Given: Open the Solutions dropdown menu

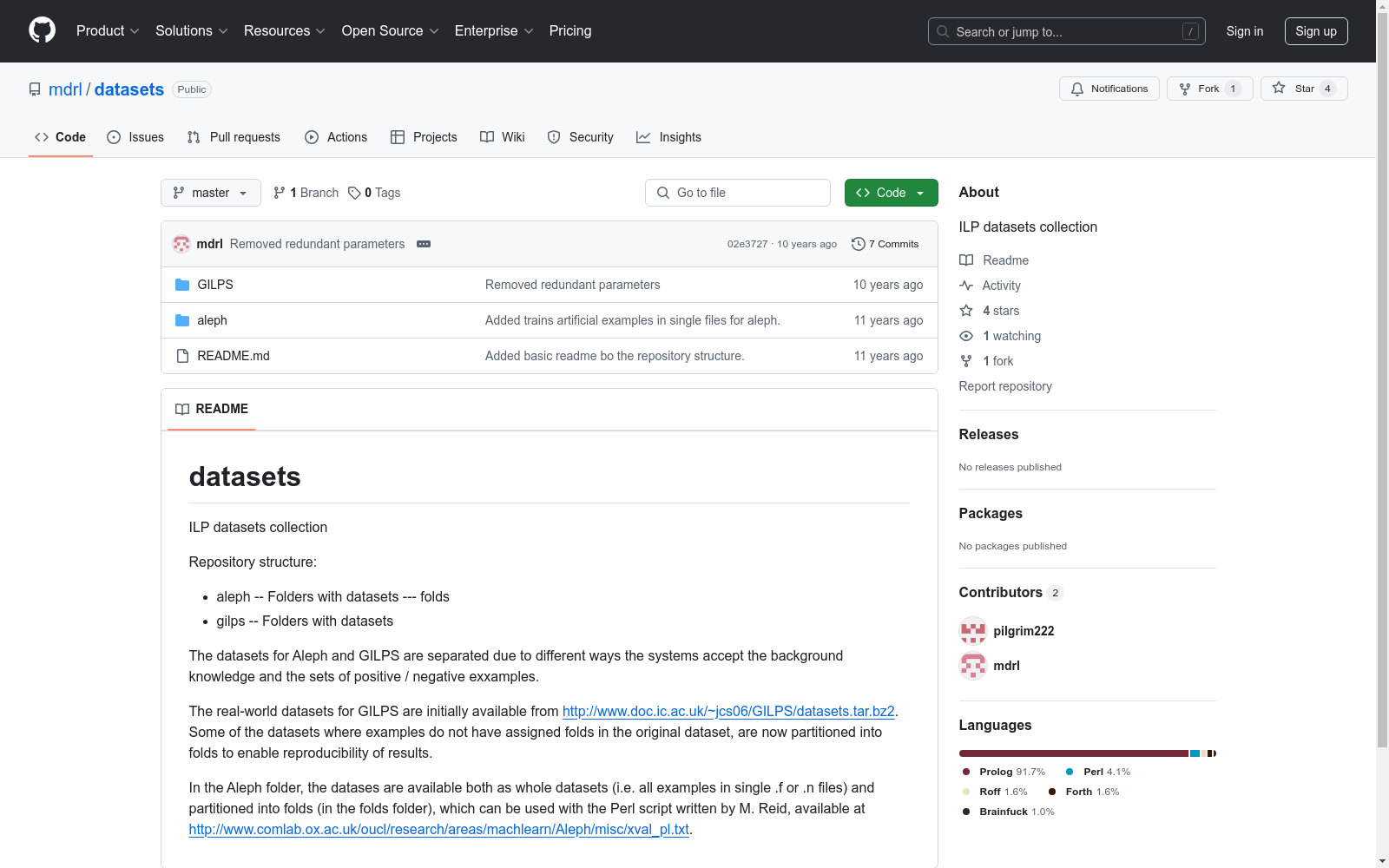Looking at the screenshot, I should coord(192,30).
